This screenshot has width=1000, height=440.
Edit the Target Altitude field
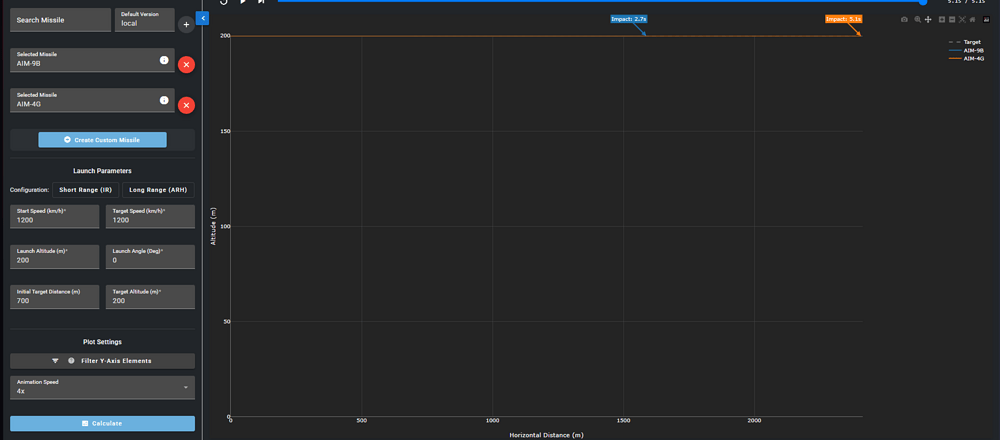150,297
